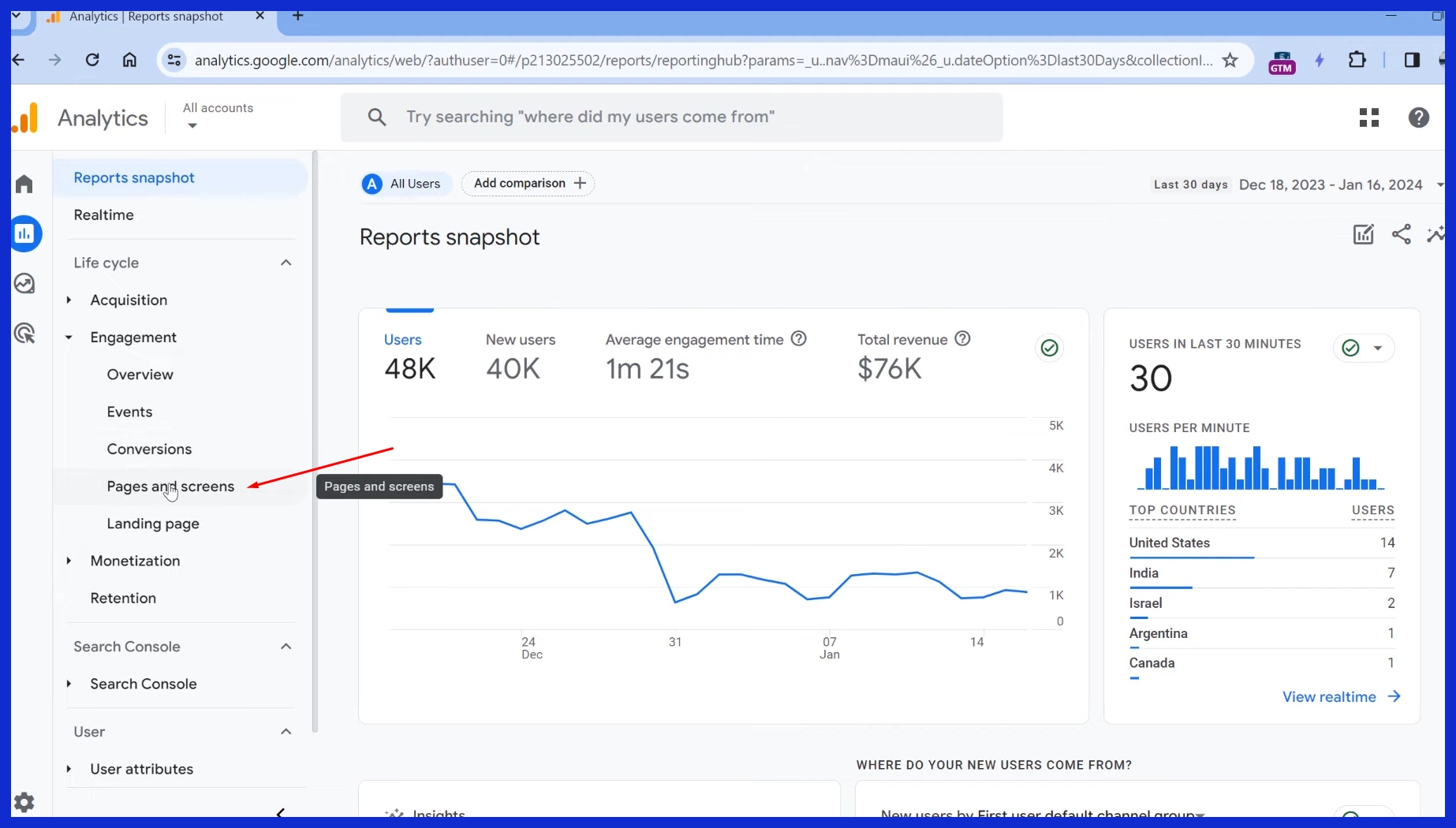Image resolution: width=1456 pixels, height=828 pixels.
Task: Expand the User attributes tree item
Action: (x=69, y=769)
